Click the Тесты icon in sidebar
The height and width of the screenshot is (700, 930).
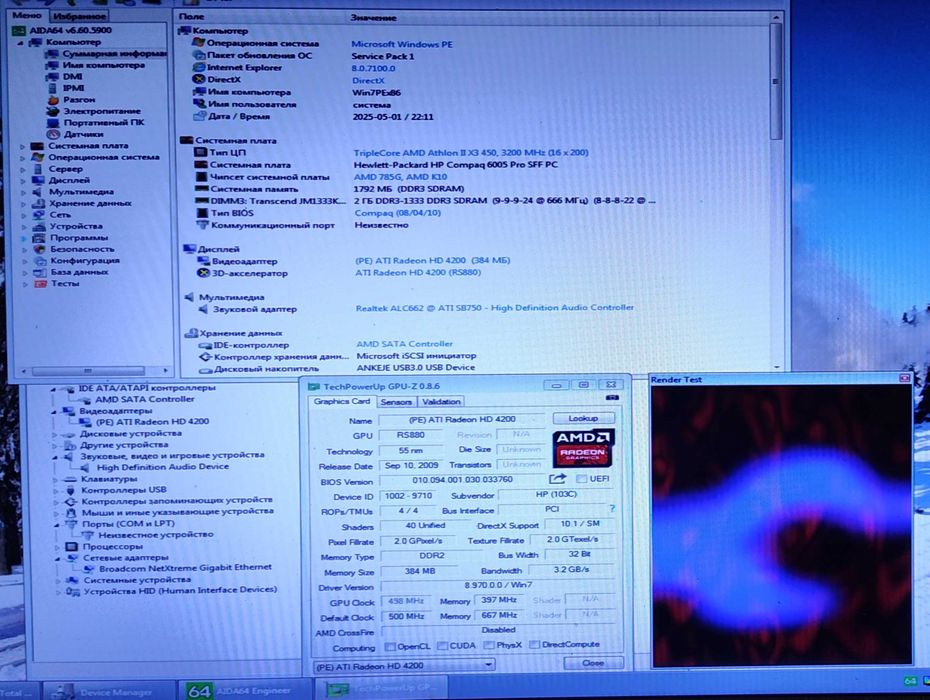pos(40,284)
